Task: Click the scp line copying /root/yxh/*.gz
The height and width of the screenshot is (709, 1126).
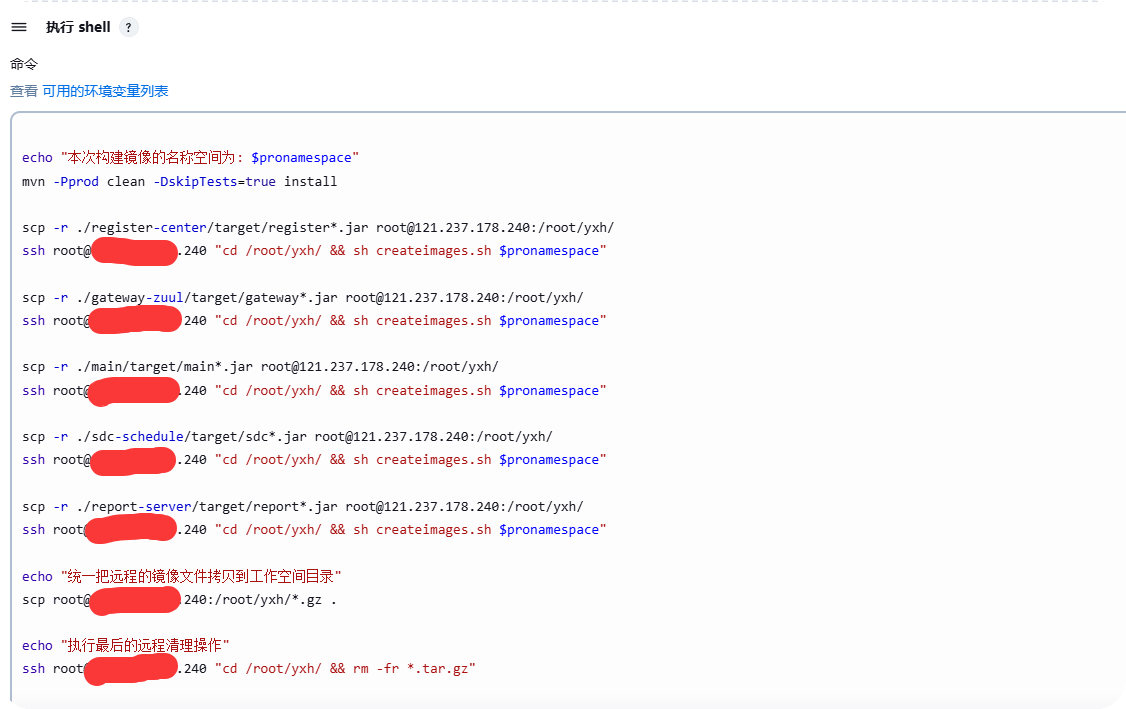Action: point(180,600)
